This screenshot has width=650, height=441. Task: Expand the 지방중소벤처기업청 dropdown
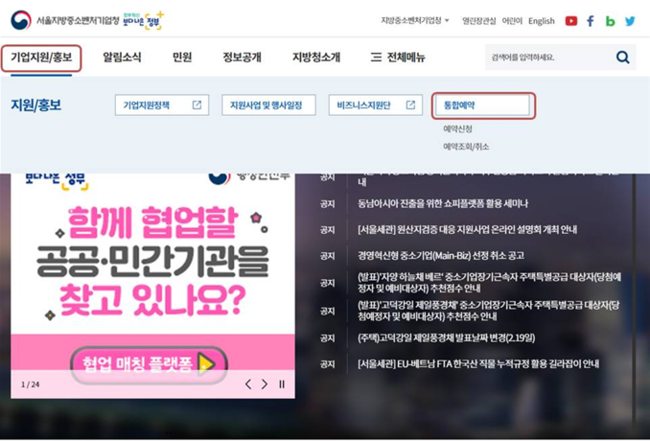point(415,20)
